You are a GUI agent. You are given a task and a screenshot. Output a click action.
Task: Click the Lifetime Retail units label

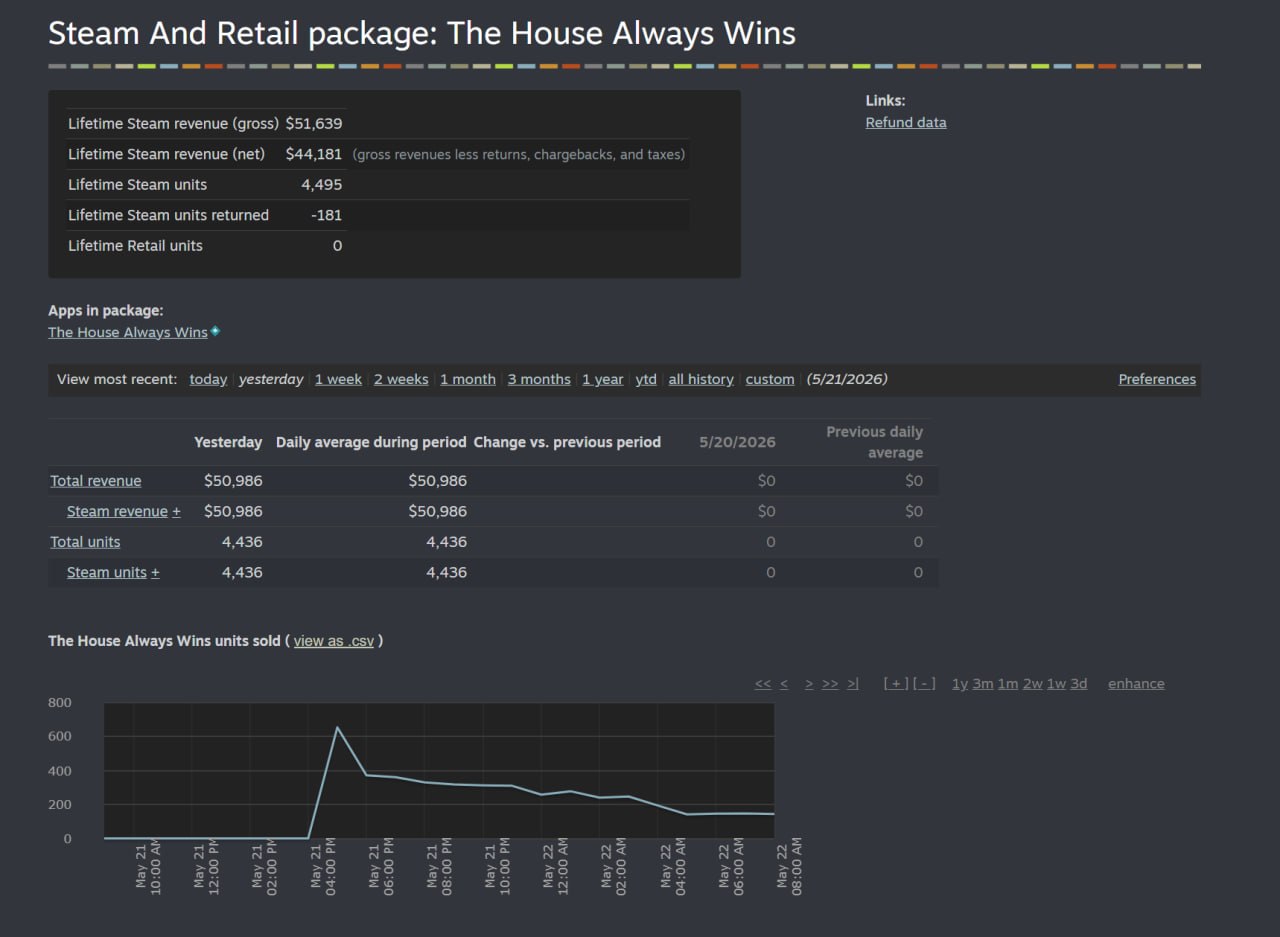(135, 246)
